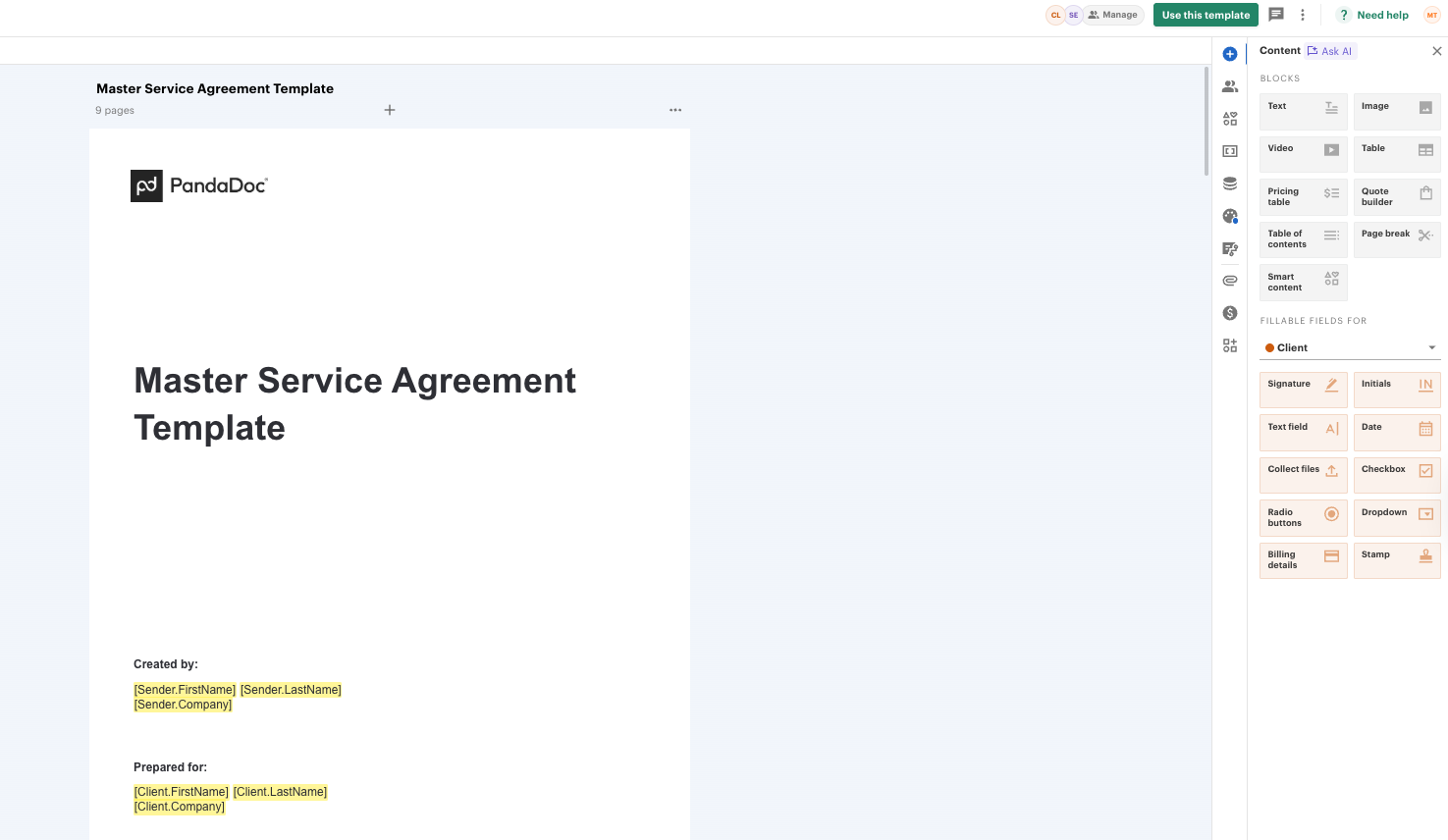
Task: Open the form search icon in sidebar
Action: pyautogui.click(x=1230, y=248)
